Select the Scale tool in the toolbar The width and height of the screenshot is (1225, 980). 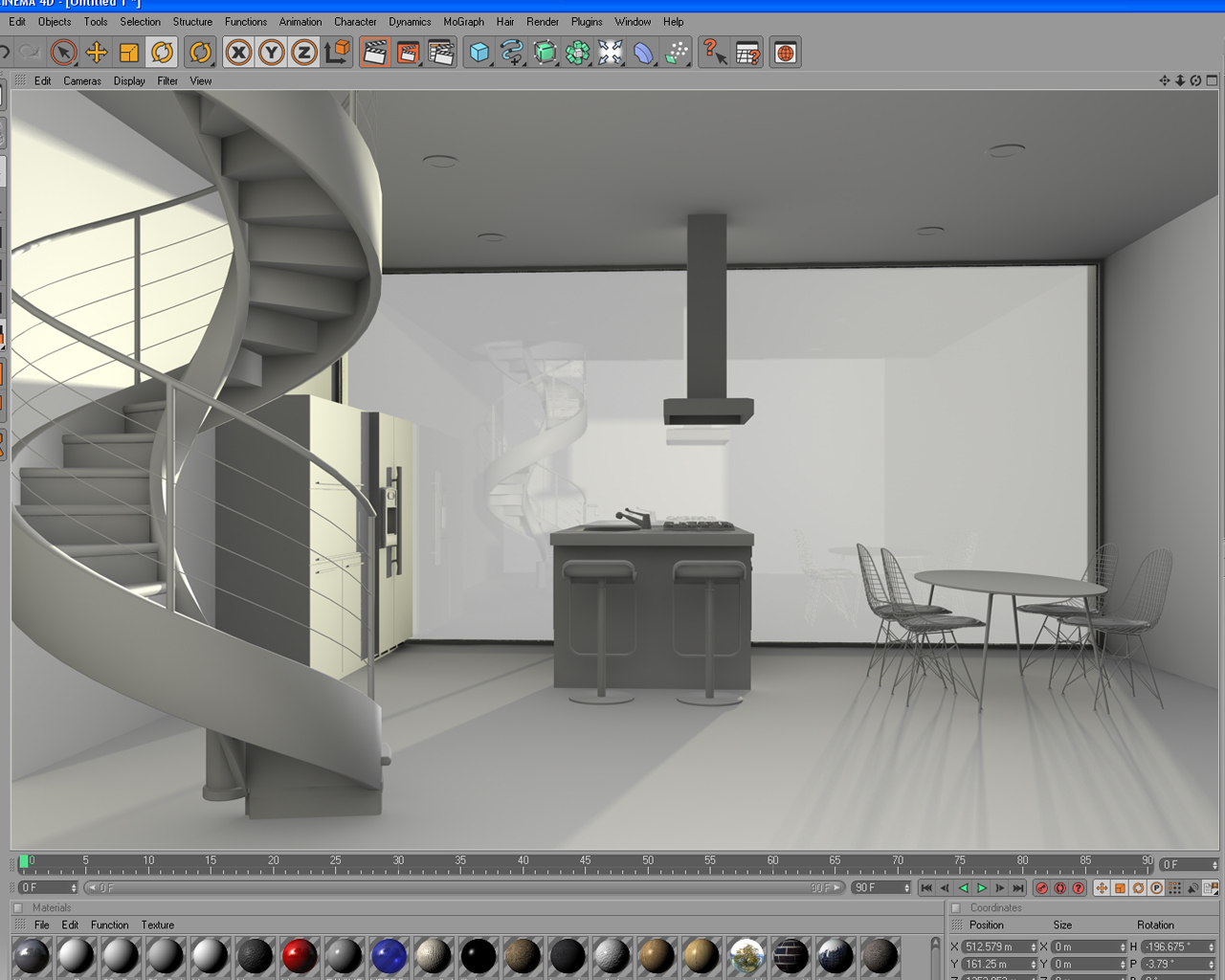(x=129, y=53)
